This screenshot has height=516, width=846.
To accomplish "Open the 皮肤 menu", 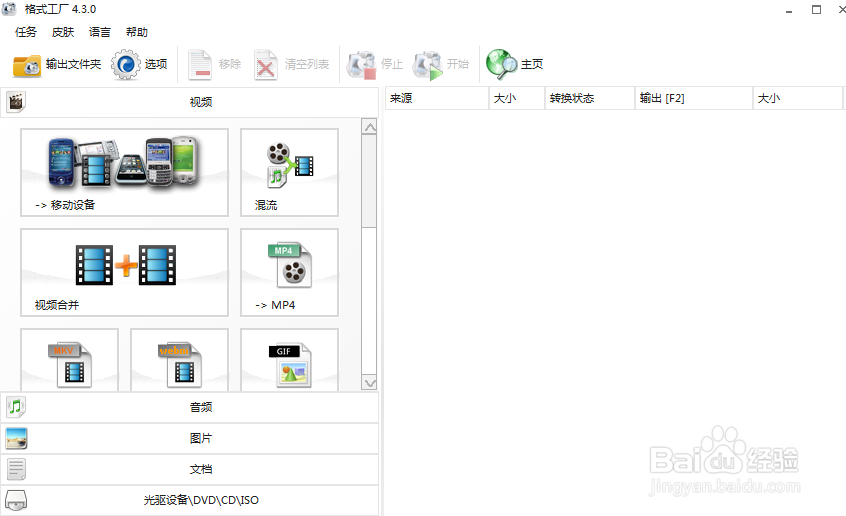I will click(x=63, y=32).
